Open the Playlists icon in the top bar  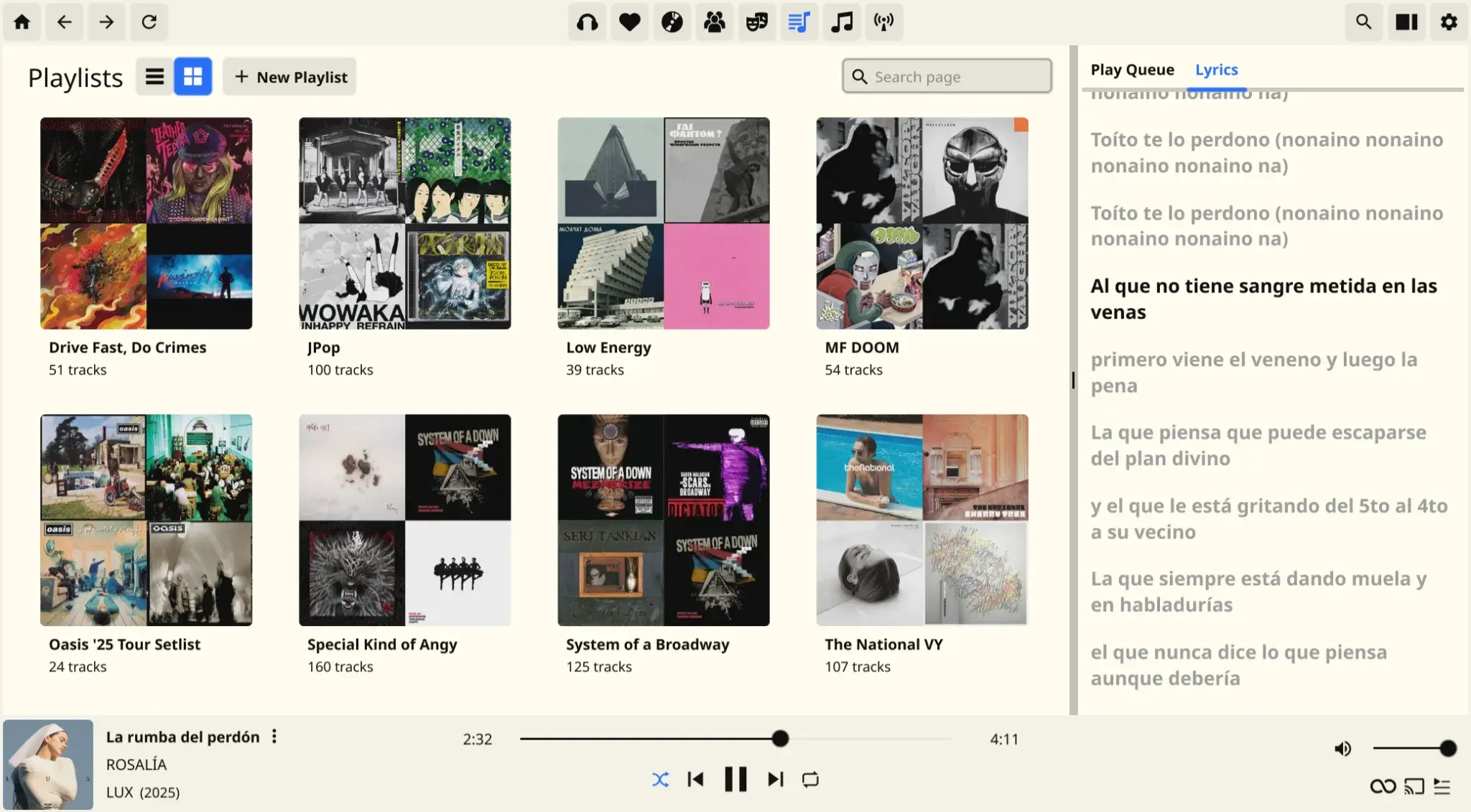point(799,22)
